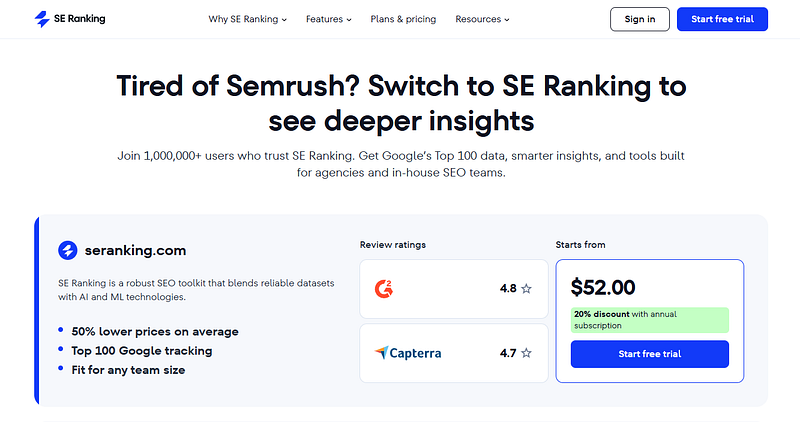Click the star next to 4.7 rating
The image size is (800, 422).
[527, 353]
